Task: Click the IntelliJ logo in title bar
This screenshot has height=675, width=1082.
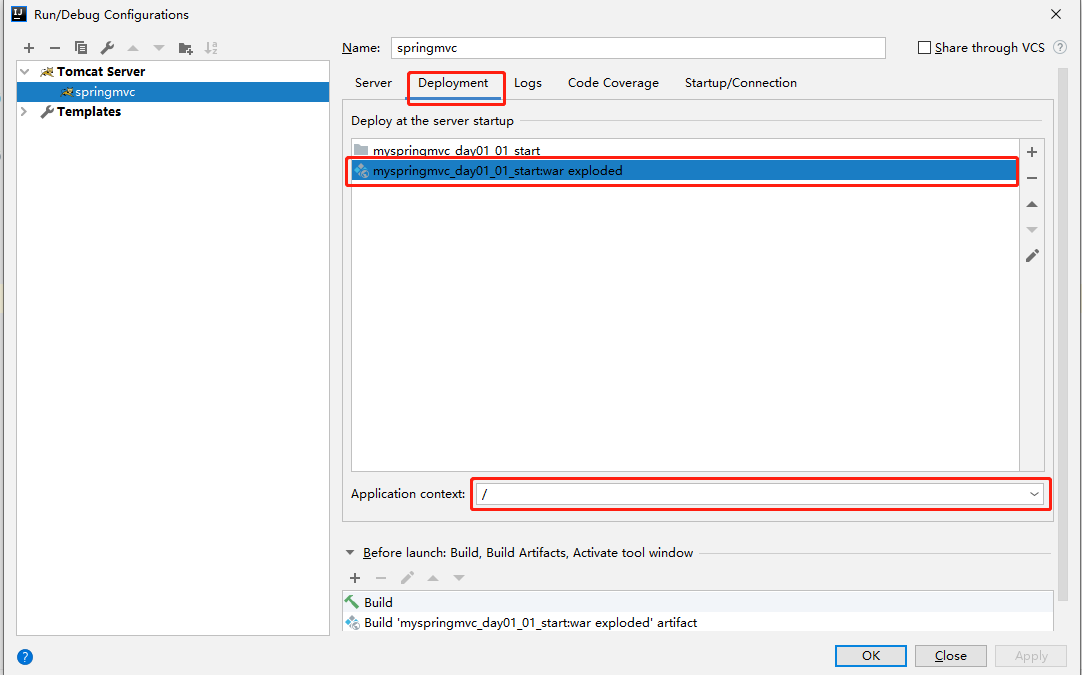Action: click(19, 14)
